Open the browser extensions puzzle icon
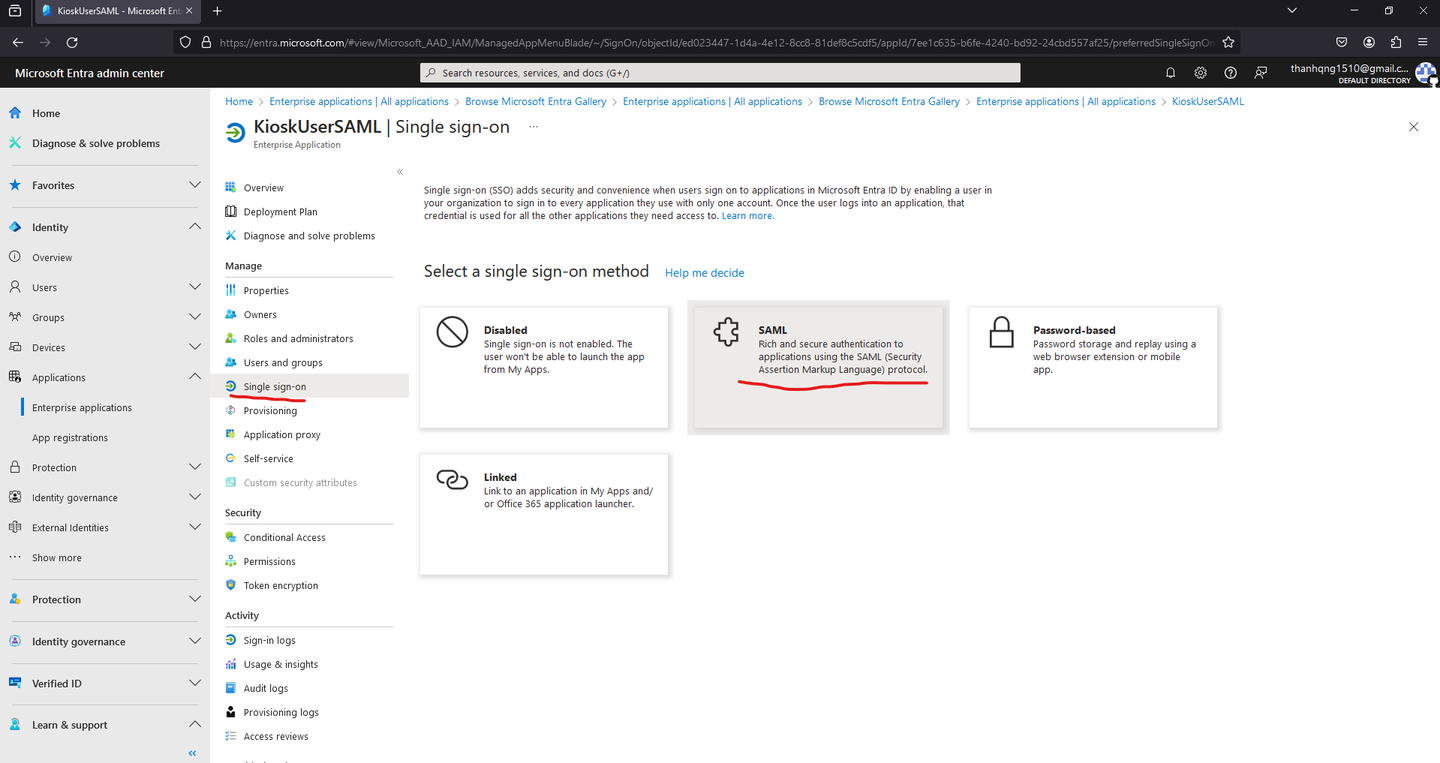Image resolution: width=1440 pixels, height=763 pixels. click(1396, 42)
